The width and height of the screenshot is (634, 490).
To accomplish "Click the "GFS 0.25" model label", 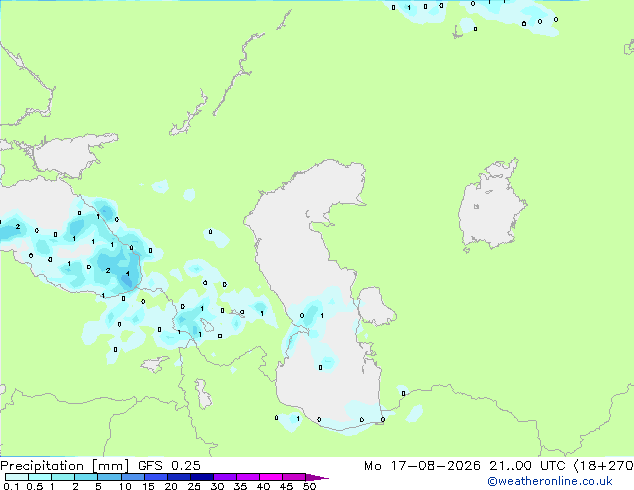I will [x=169, y=466].
